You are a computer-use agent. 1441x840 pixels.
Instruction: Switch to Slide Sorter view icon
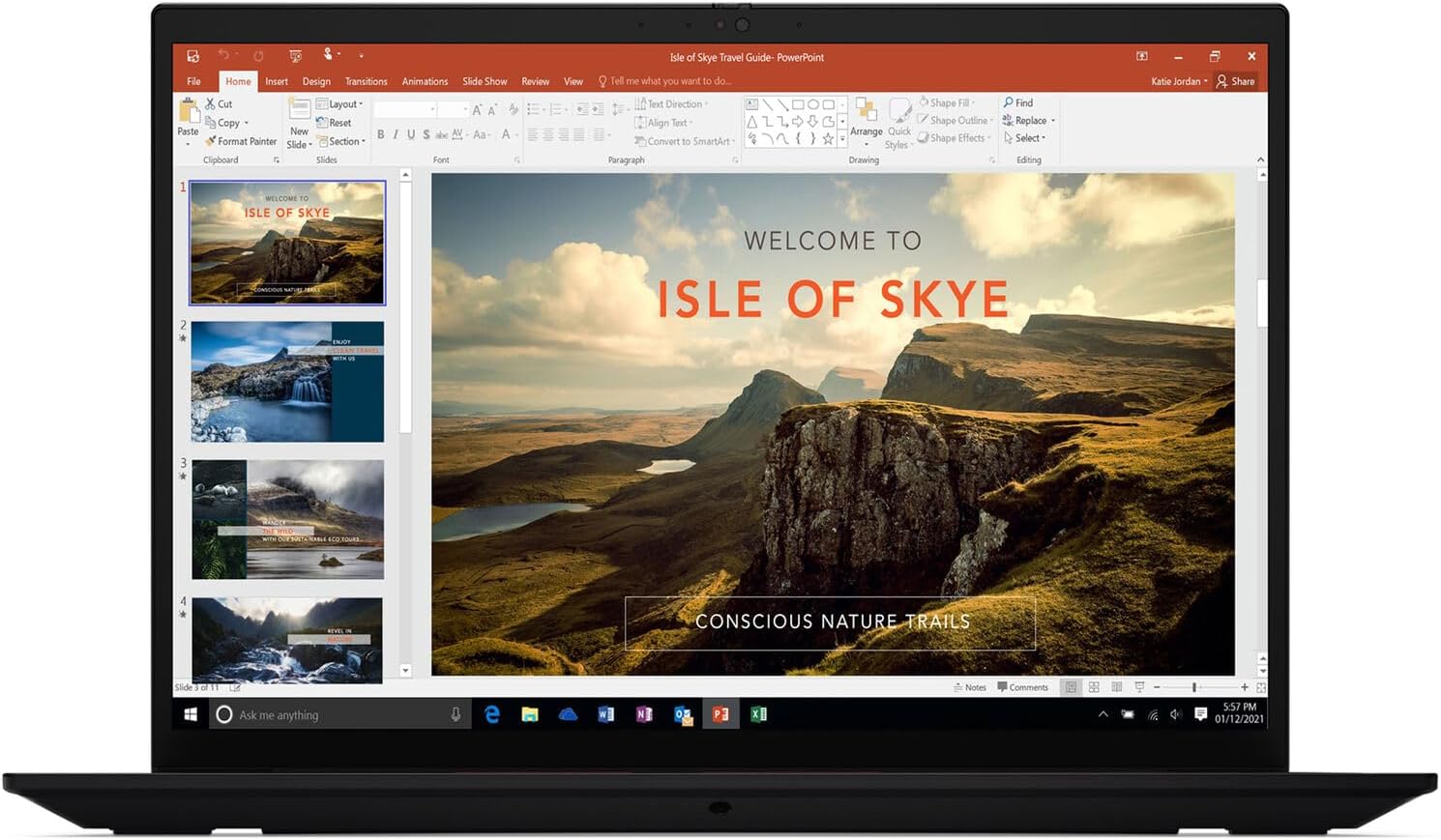point(1094,687)
